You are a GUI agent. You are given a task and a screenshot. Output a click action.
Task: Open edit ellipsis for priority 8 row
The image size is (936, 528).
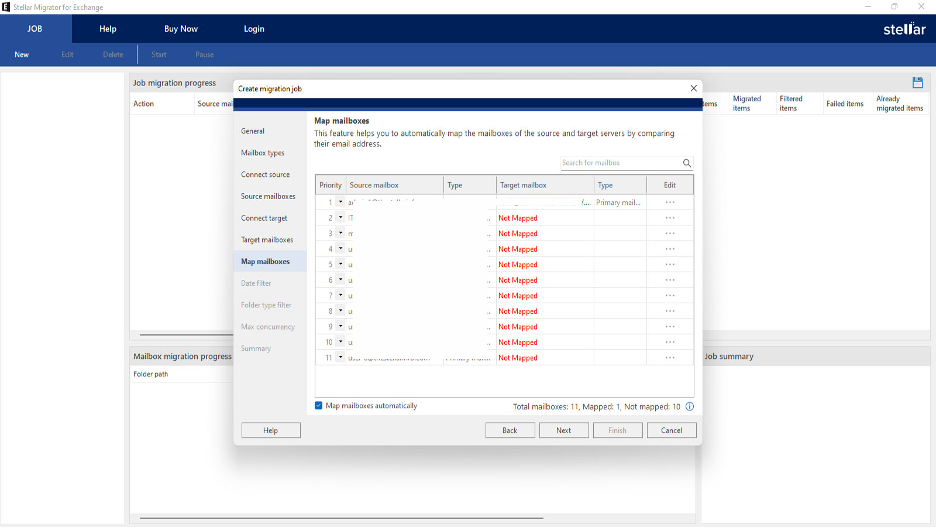pos(670,311)
